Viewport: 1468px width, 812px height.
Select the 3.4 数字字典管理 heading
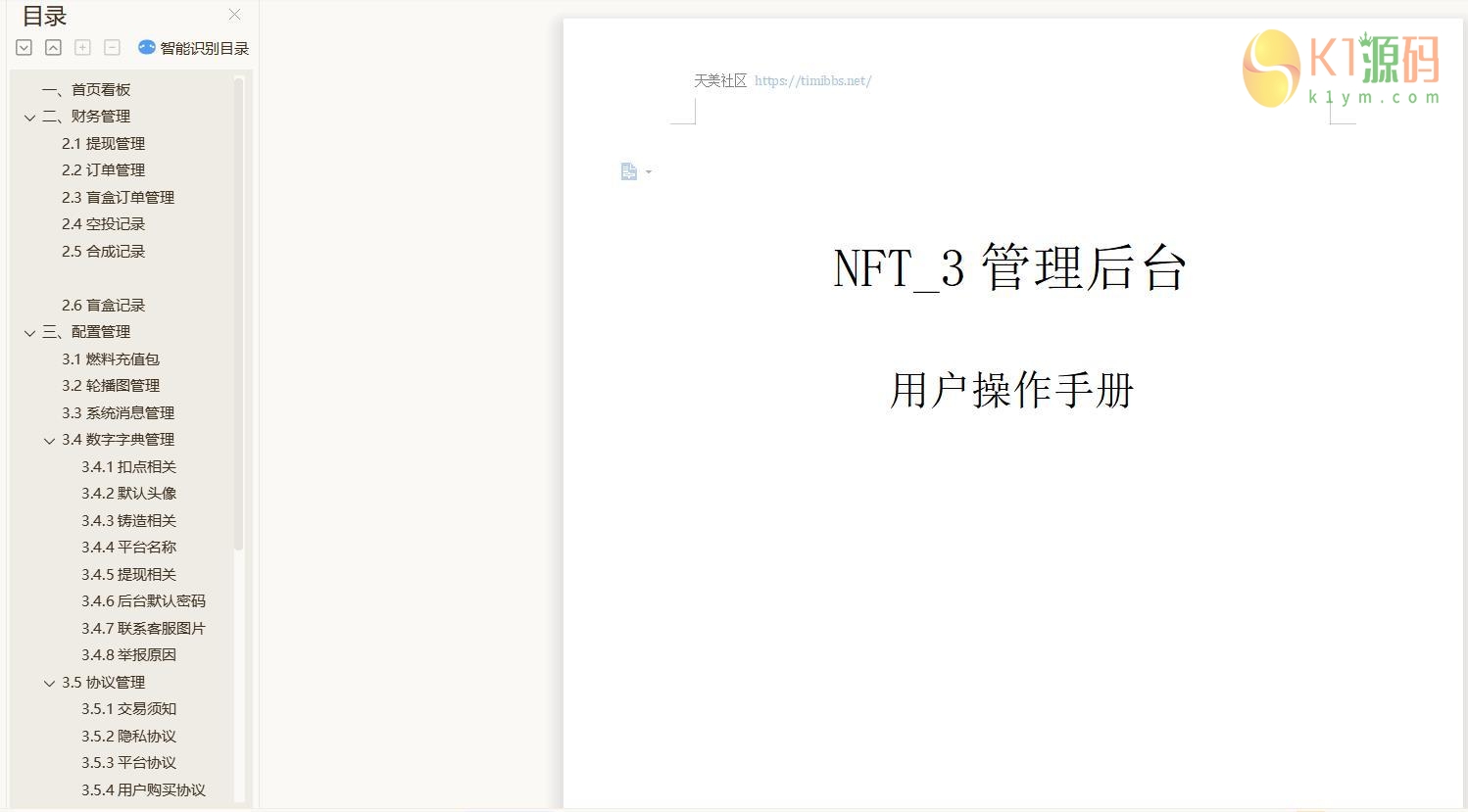(118, 440)
